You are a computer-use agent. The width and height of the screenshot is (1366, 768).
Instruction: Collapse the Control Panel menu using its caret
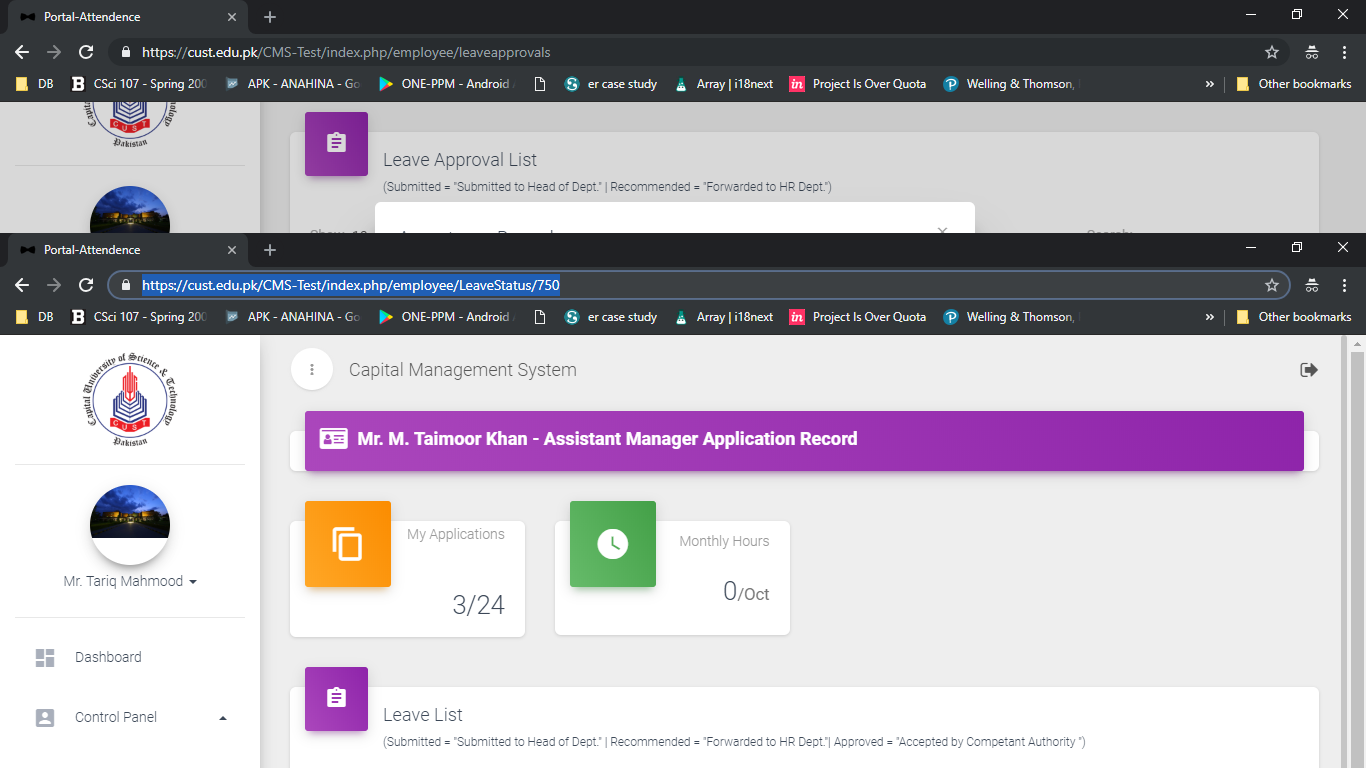coord(223,717)
